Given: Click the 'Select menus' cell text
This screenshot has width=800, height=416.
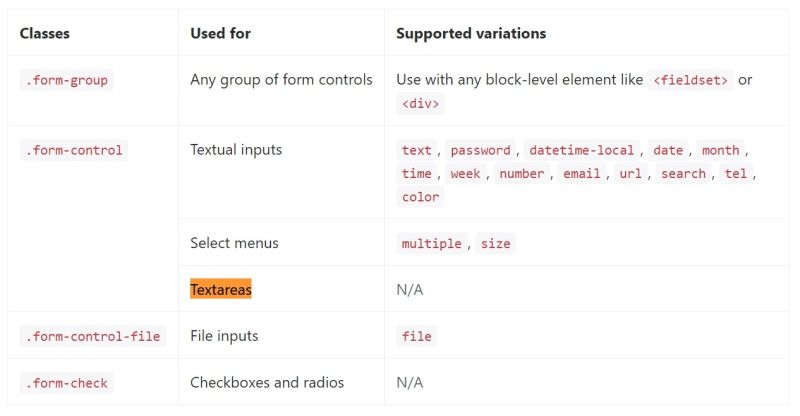Looking at the screenshot, I should [234, 243].
